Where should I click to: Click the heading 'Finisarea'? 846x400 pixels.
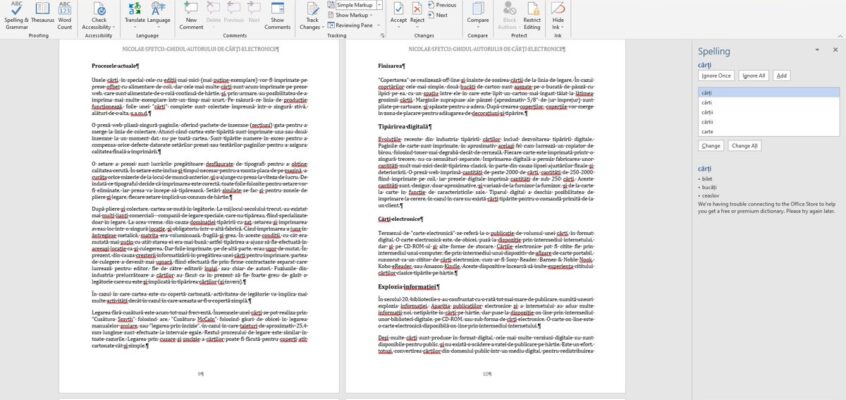(x=391, y=66)
